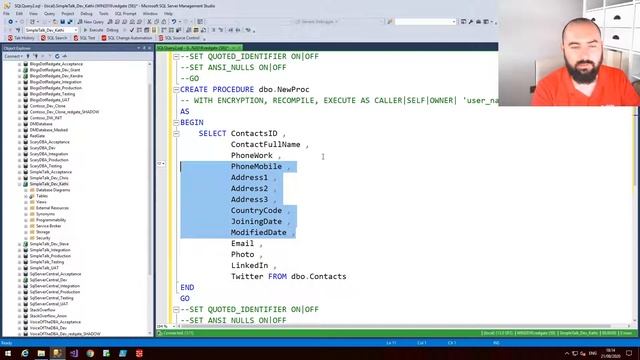Open Chrome from taskbar

click(90, 353)
